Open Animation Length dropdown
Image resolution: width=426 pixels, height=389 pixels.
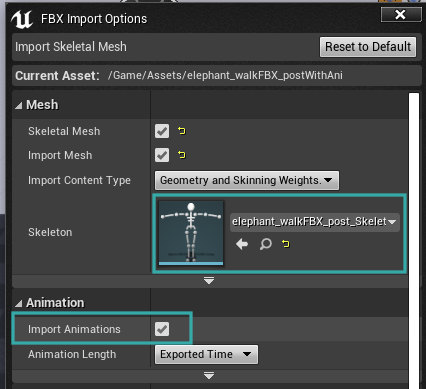coord(206,354)
